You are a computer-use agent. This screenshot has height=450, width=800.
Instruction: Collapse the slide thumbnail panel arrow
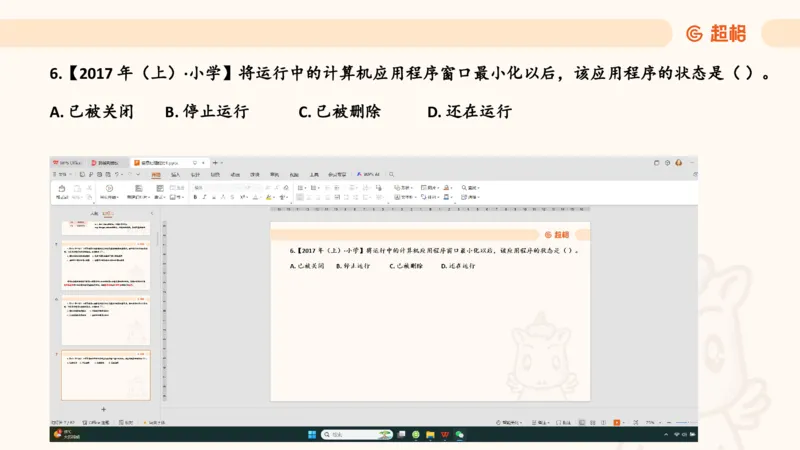[x=152, y=213]
